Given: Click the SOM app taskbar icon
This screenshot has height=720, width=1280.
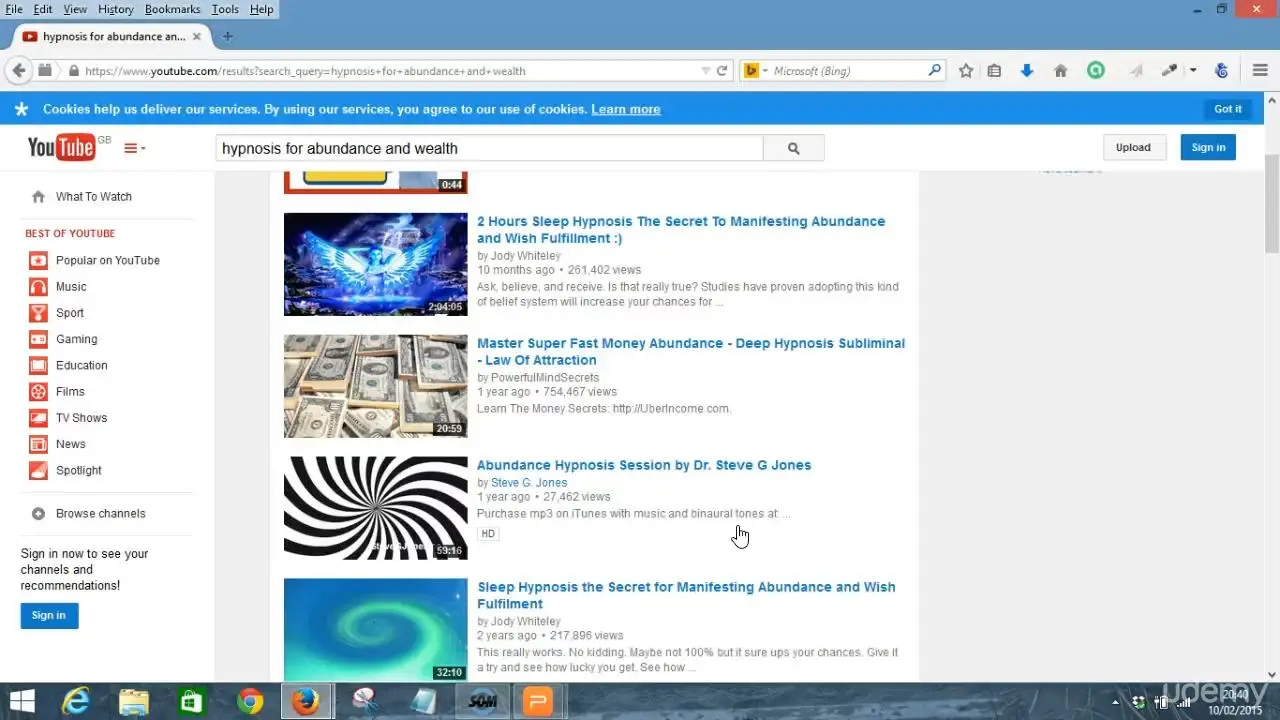Looking at the screenshot, I should coord(483,702).
